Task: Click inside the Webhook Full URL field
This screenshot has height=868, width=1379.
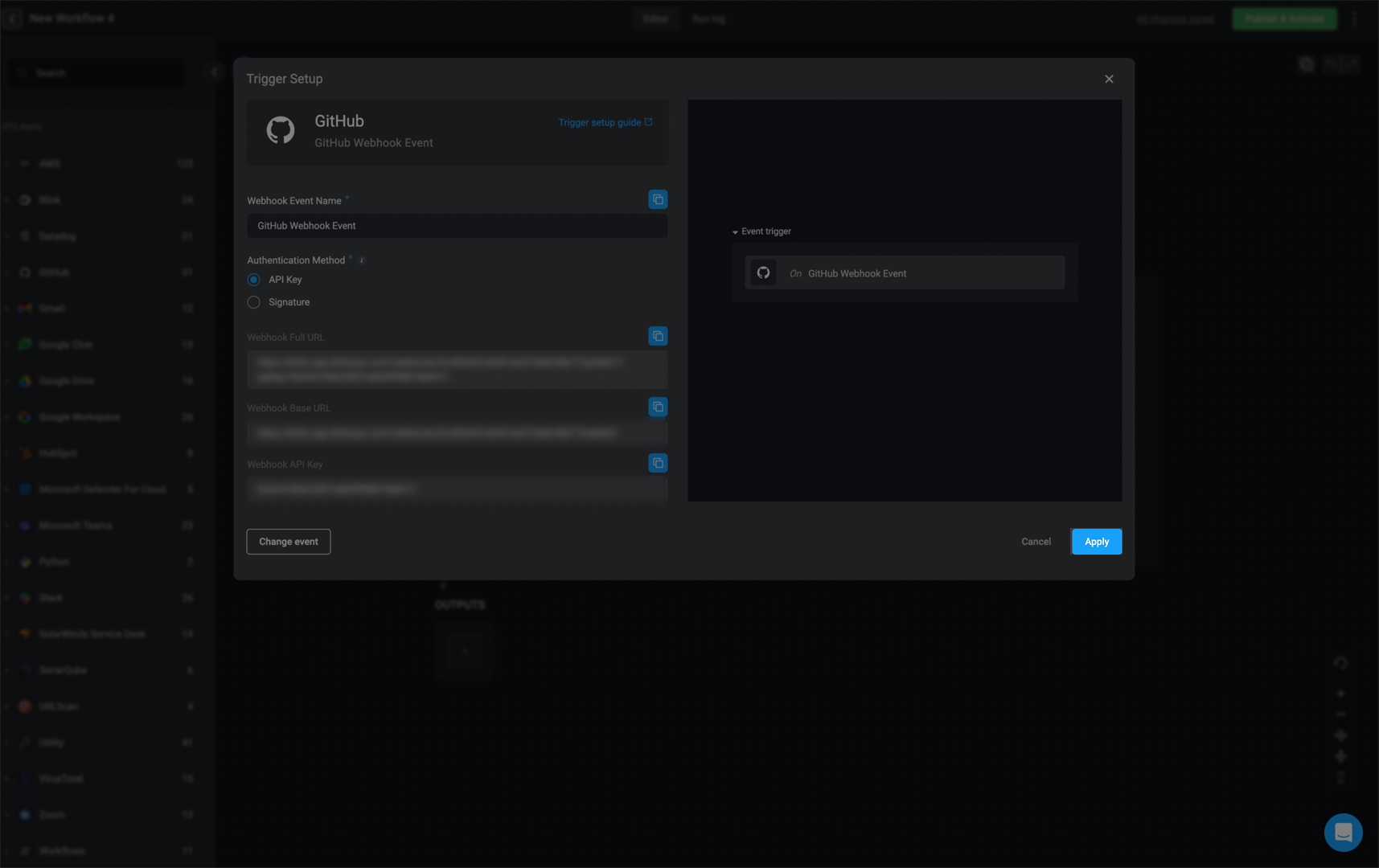Action: tap(457, 370)
